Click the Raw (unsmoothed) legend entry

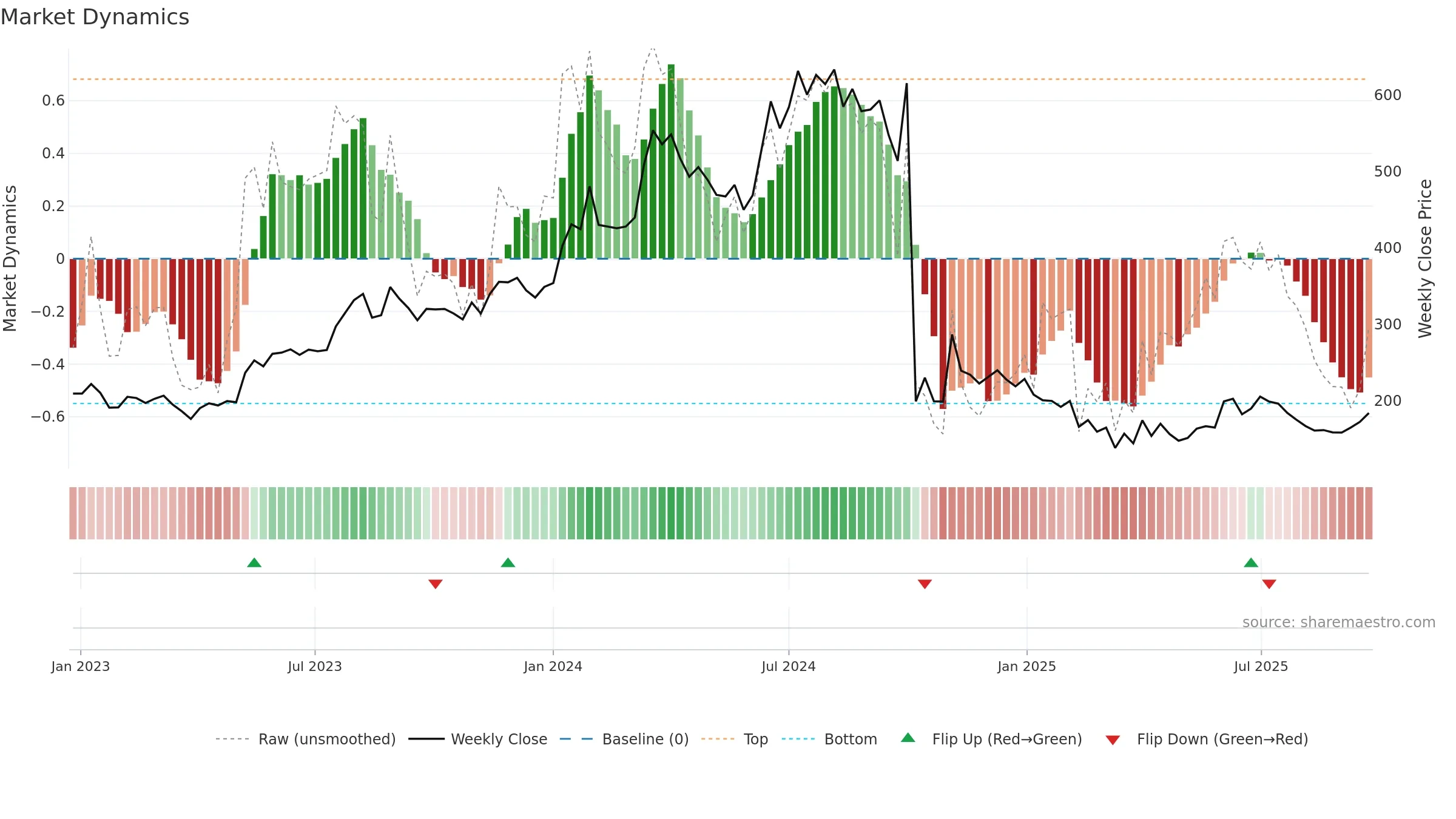305,739
